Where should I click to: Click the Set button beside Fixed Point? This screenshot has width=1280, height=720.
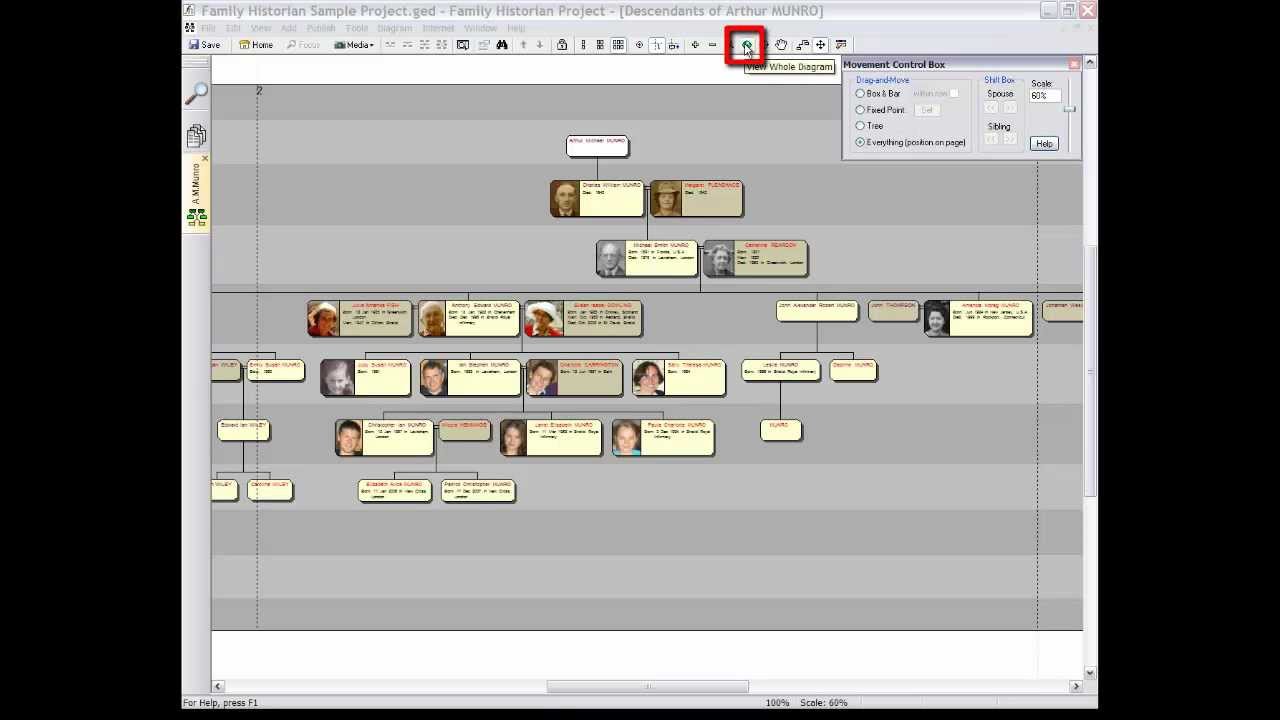coord(927,110)
